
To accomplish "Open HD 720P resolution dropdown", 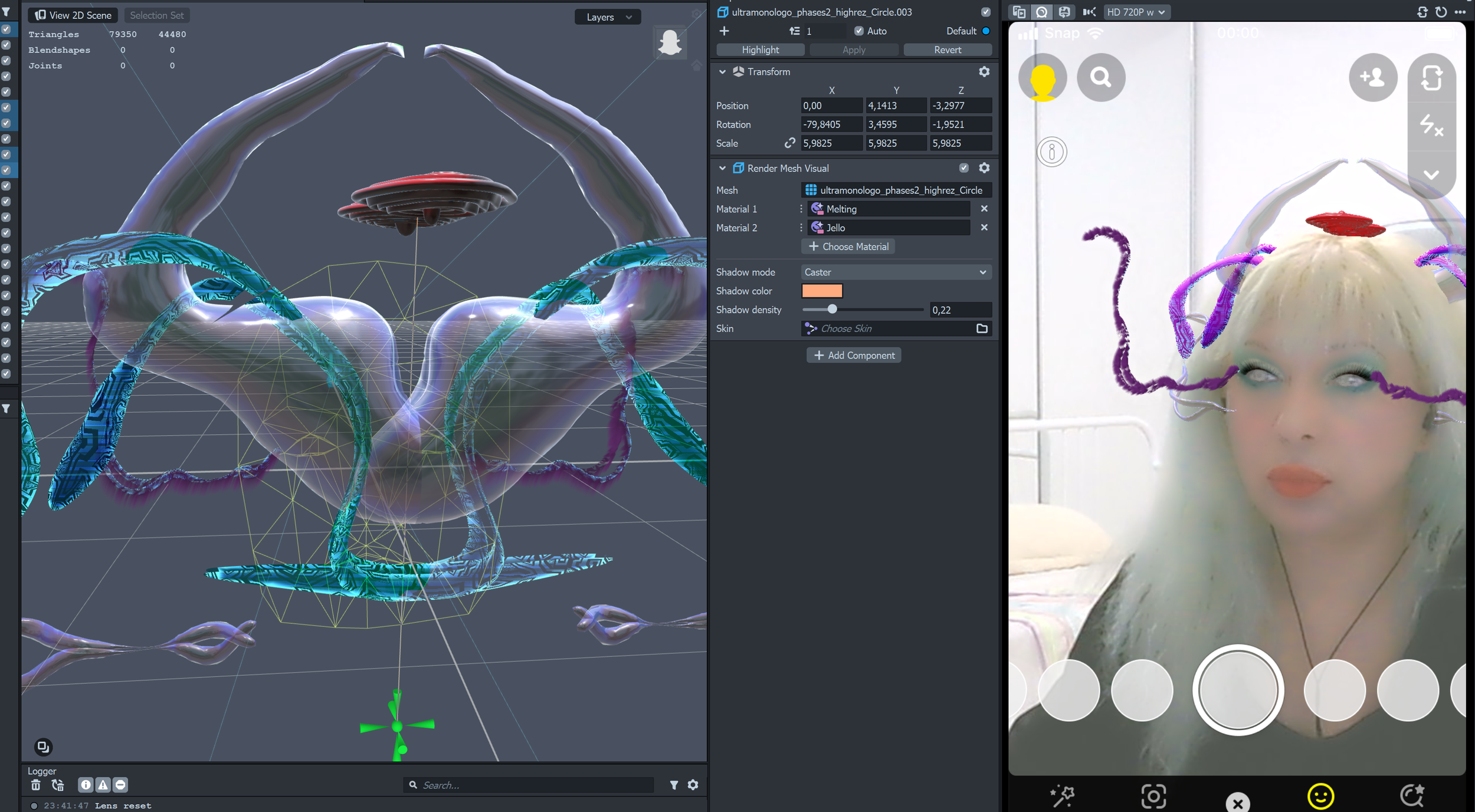I will [x=1136, y=12].
